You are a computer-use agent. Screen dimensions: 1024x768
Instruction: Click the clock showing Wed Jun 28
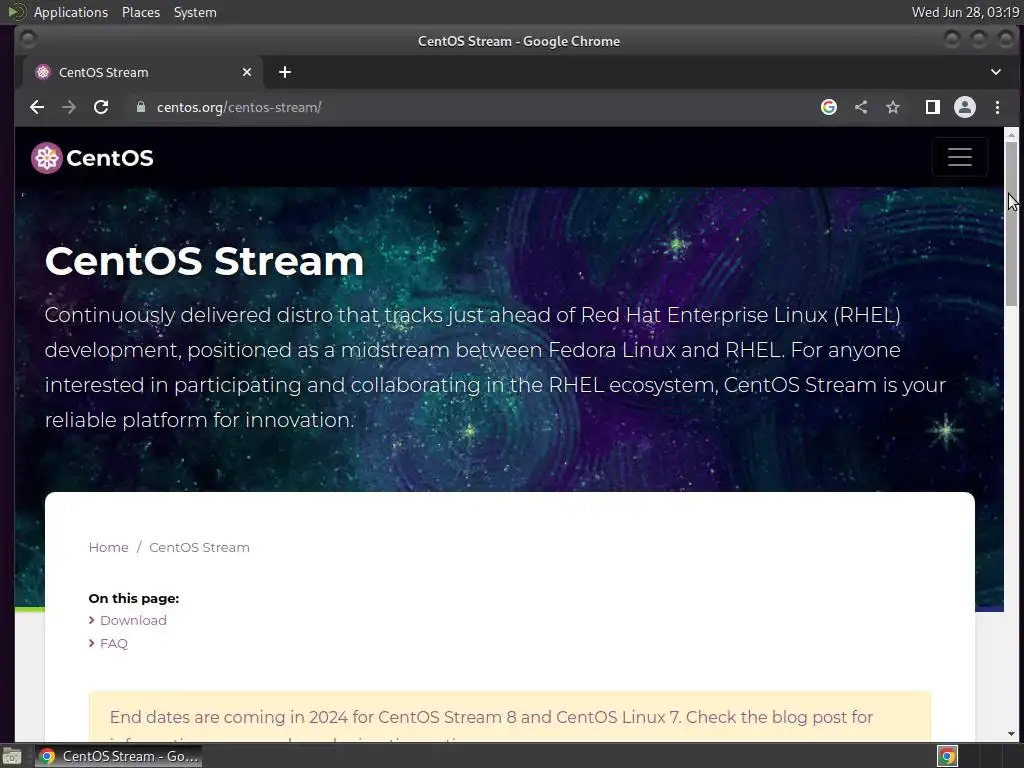tap(965, 12)
